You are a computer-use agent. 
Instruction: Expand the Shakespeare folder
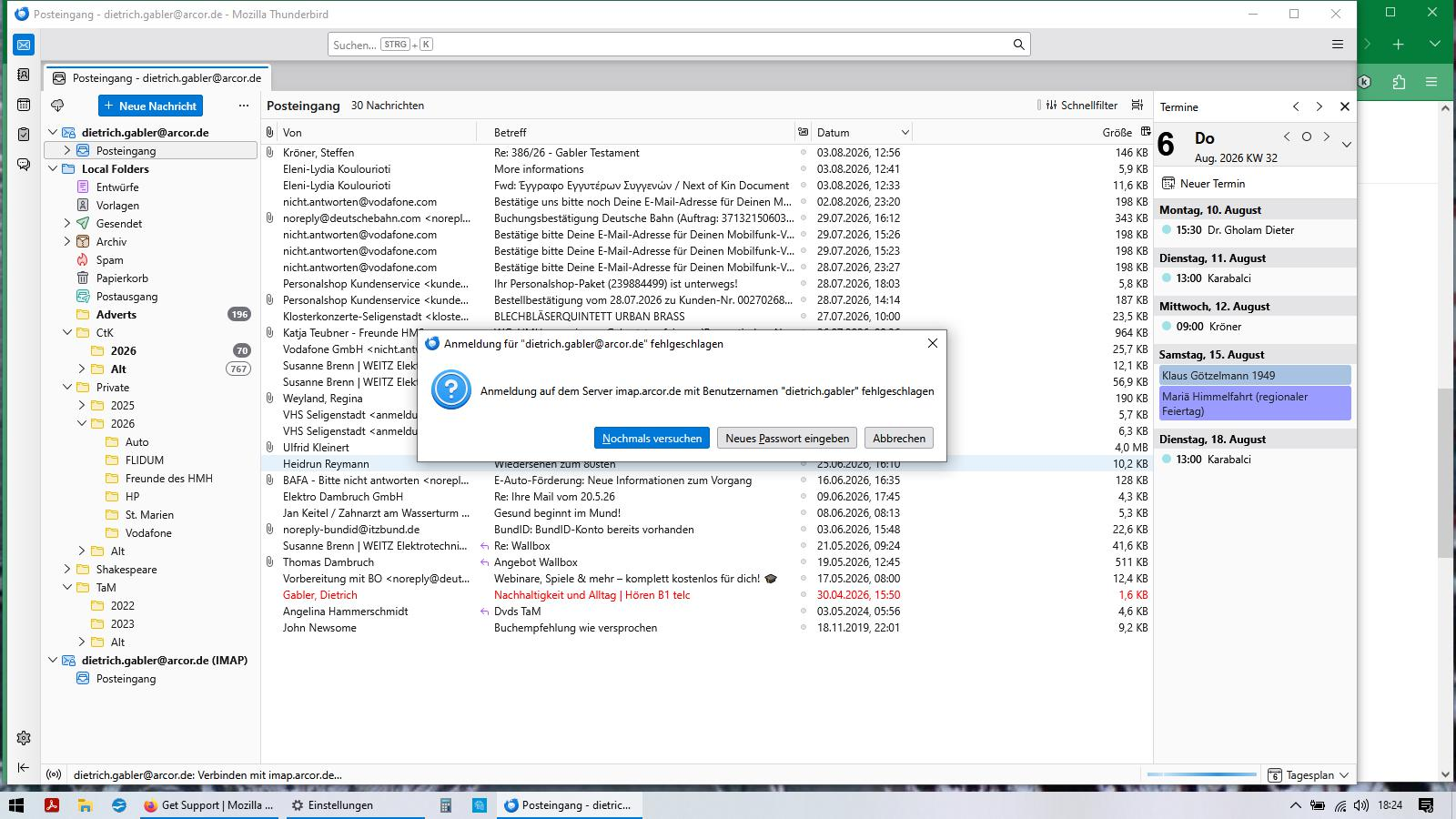click(x=67, y=569)
